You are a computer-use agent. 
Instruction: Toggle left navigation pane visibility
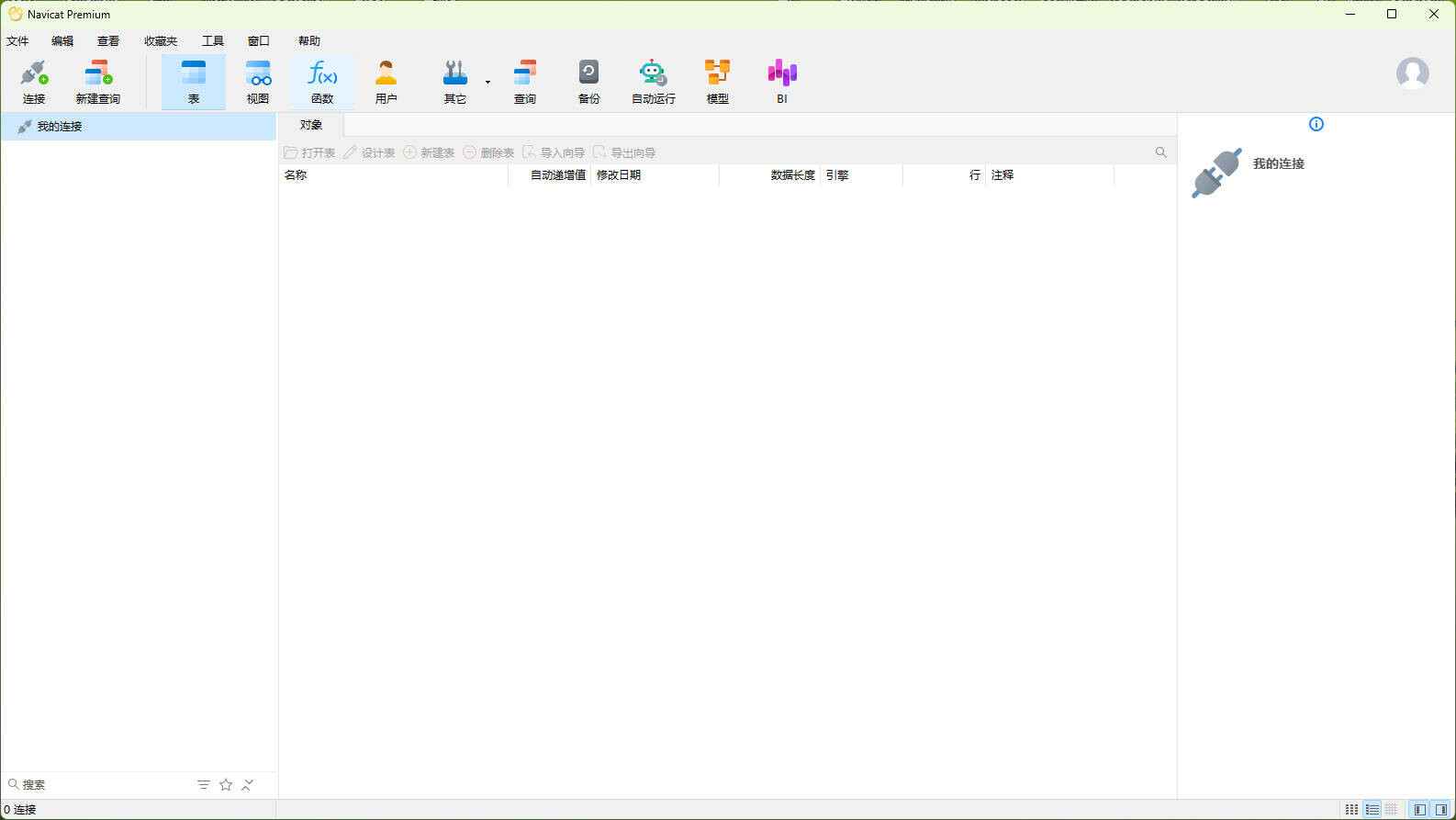coord(1420,809)
